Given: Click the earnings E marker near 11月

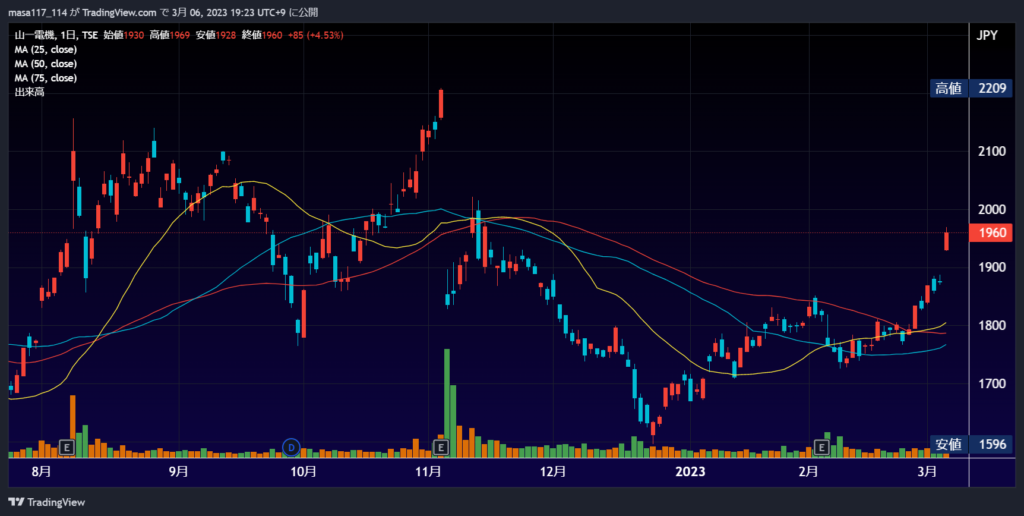Looking at the screenshot, I should pyautogui.click(x=441, y=447).
